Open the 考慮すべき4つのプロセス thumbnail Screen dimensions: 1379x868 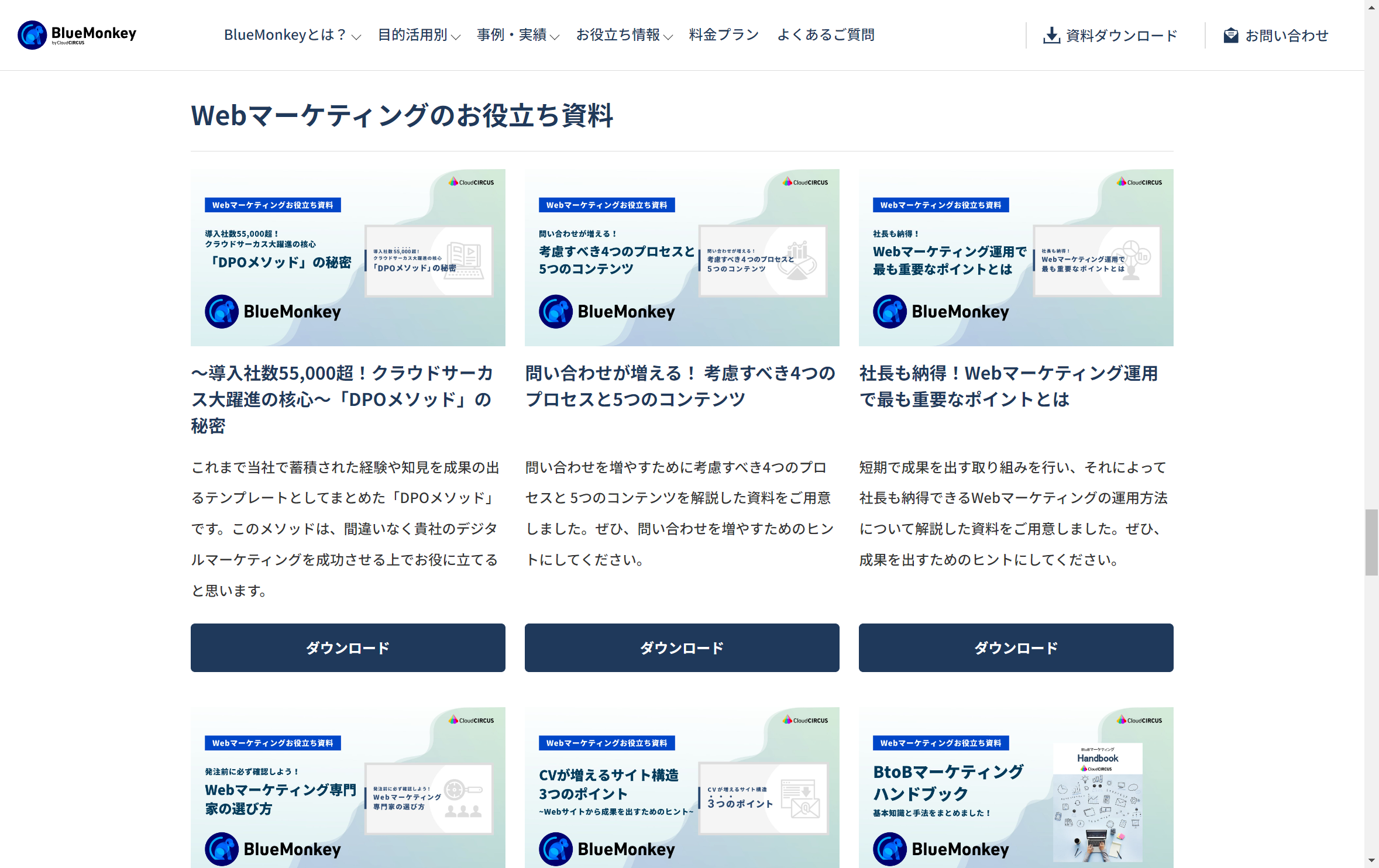[x=682, y=257]
